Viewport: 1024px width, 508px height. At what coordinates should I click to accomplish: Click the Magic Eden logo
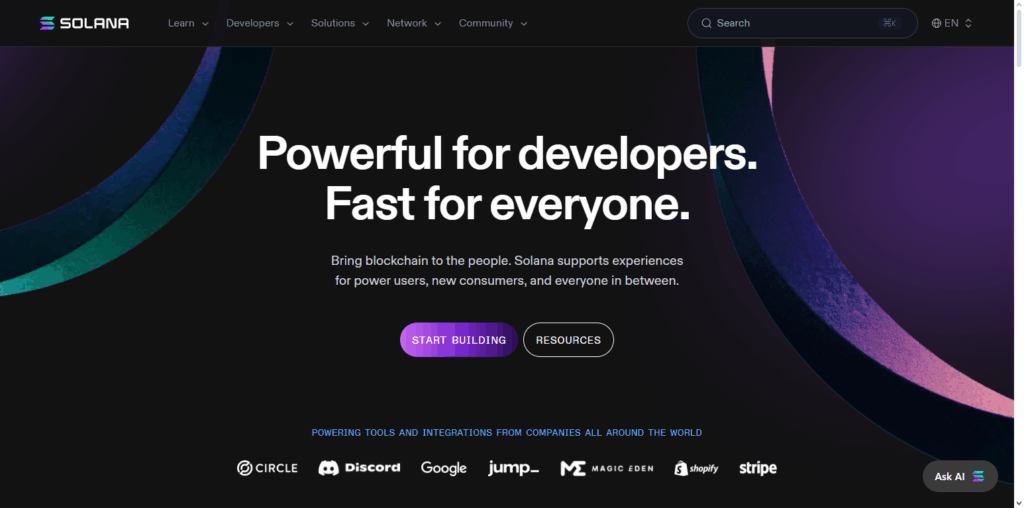pyautogui.click(x=607, y=468)
